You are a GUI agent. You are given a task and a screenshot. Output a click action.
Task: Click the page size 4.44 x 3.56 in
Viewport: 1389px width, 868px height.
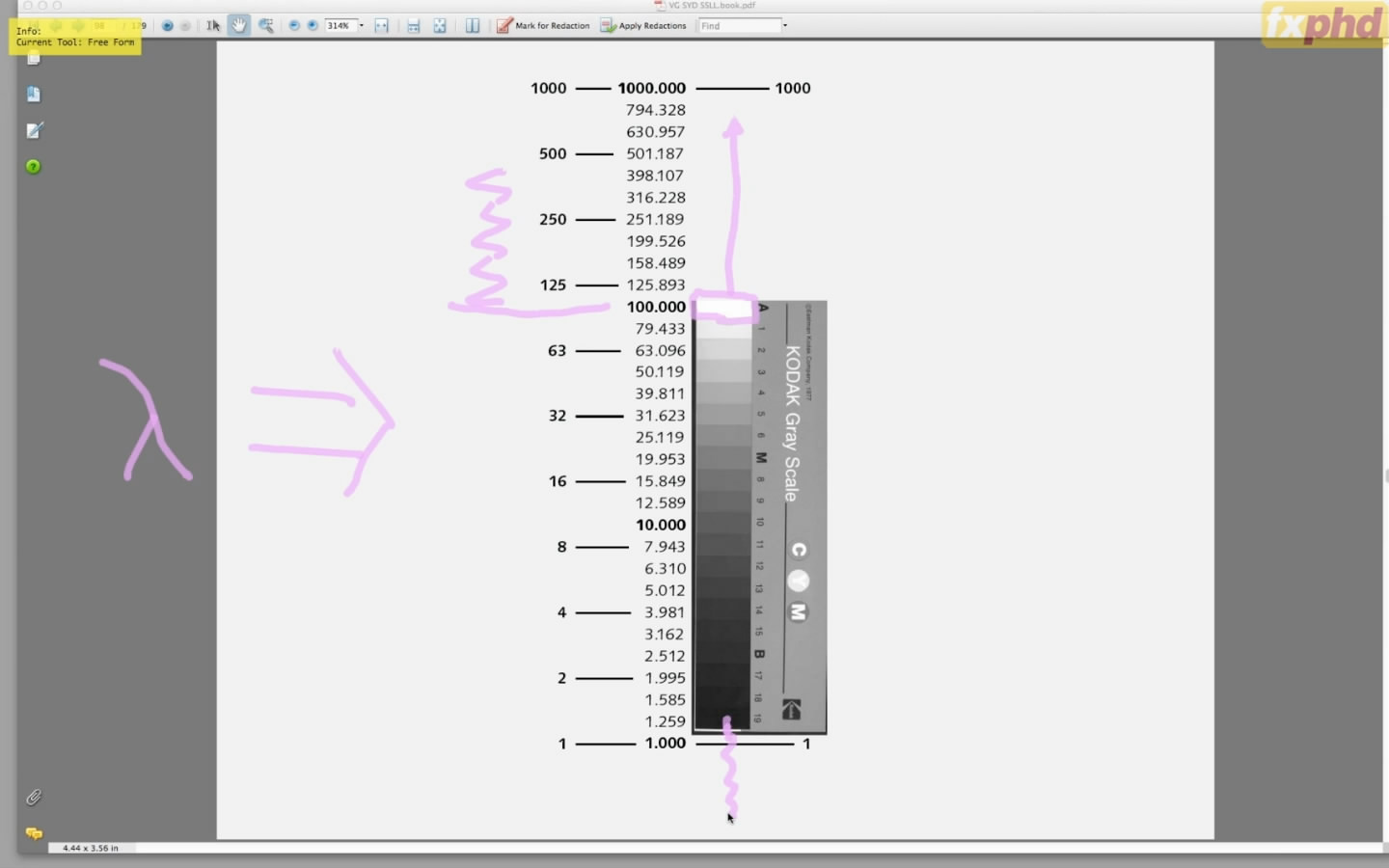coord(91,849)
